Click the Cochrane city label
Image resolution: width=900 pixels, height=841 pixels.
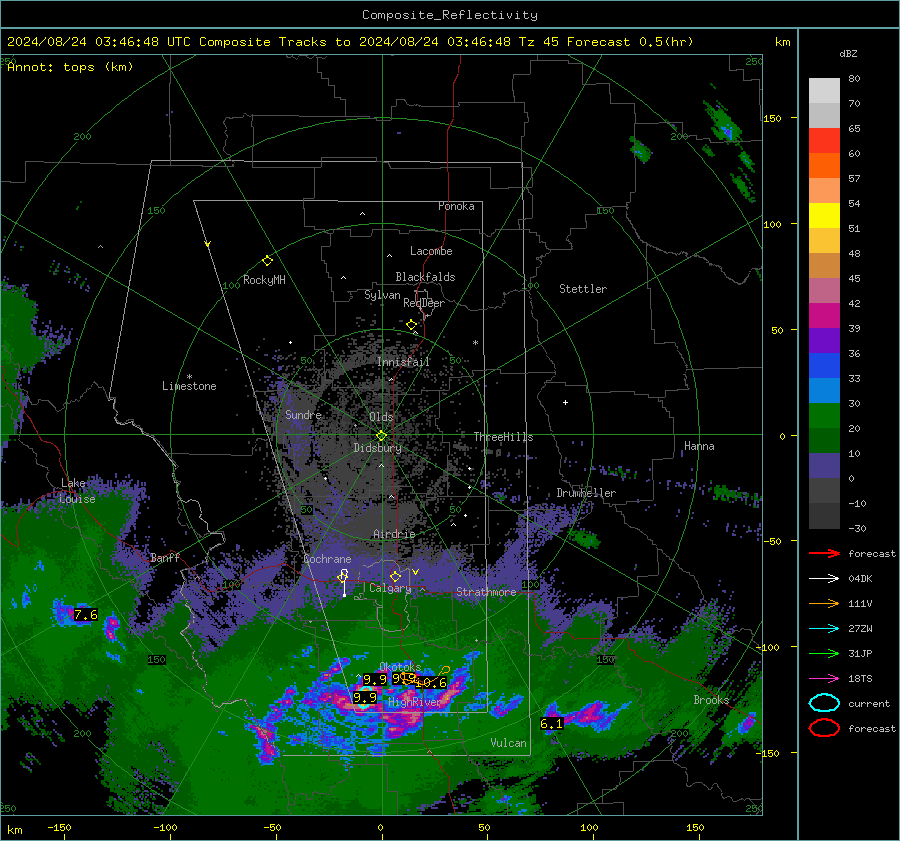click(x=327, y=559)
